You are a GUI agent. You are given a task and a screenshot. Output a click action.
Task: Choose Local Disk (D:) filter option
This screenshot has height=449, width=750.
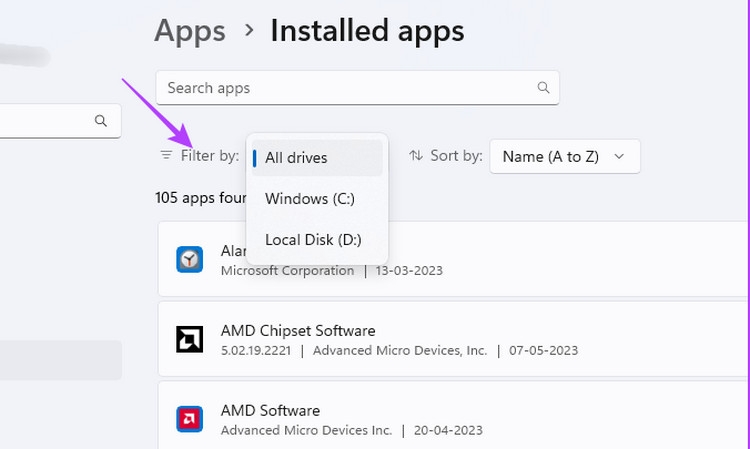click(x=317, y=240)
